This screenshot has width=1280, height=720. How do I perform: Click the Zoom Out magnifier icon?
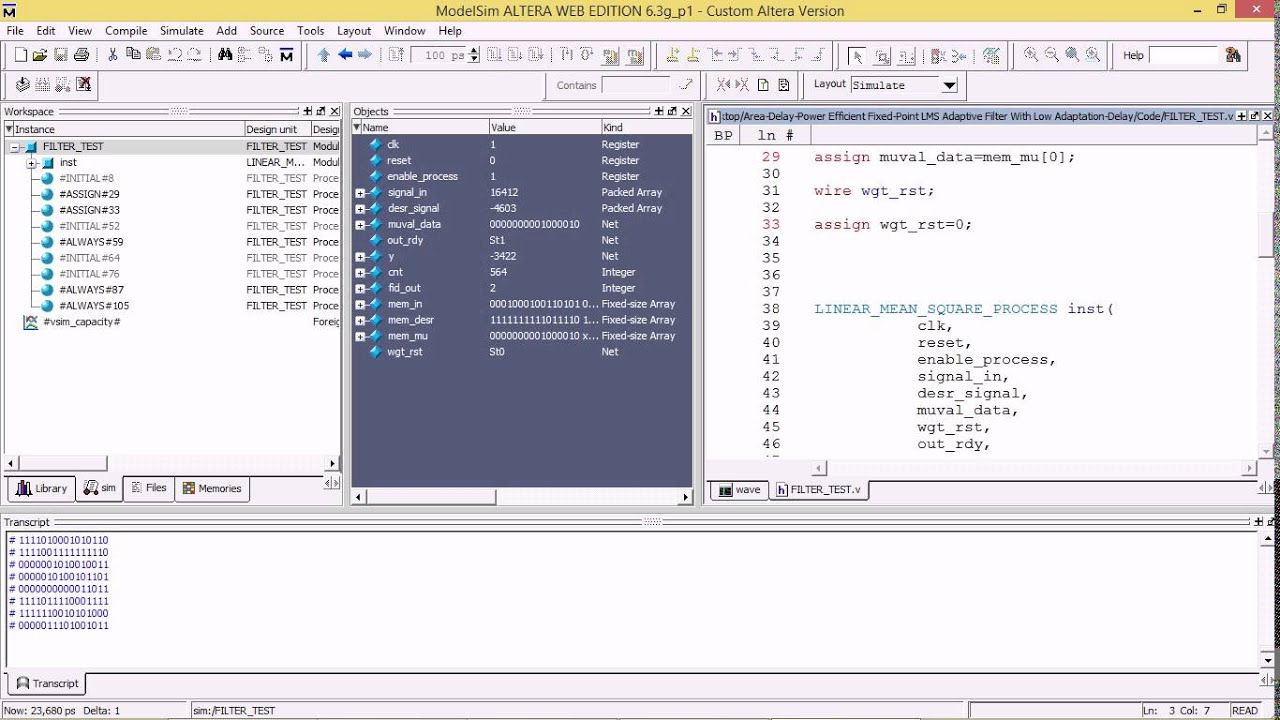coord(1052,55)
